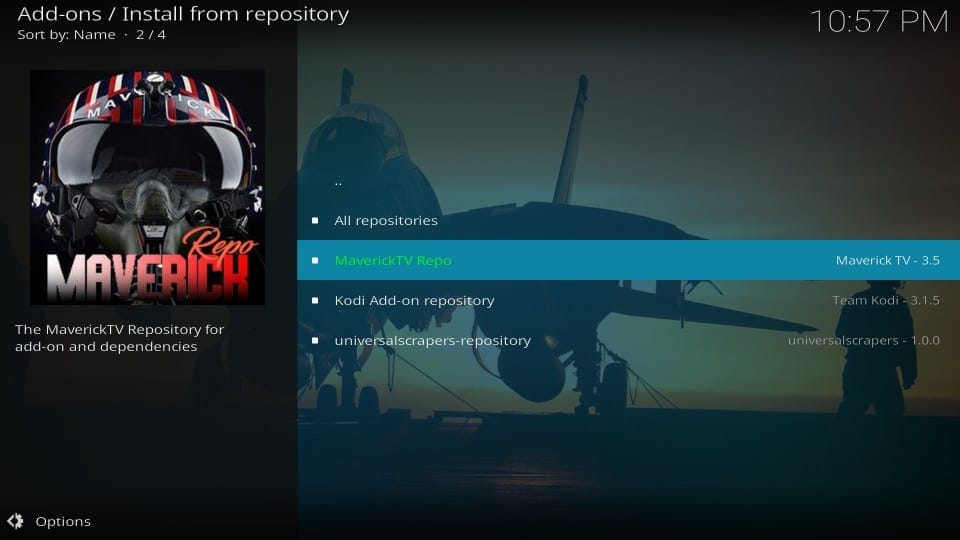This screenshot has width=960, height=540.
Task: Open universalscrapers-repository entry
Action: 628,340
